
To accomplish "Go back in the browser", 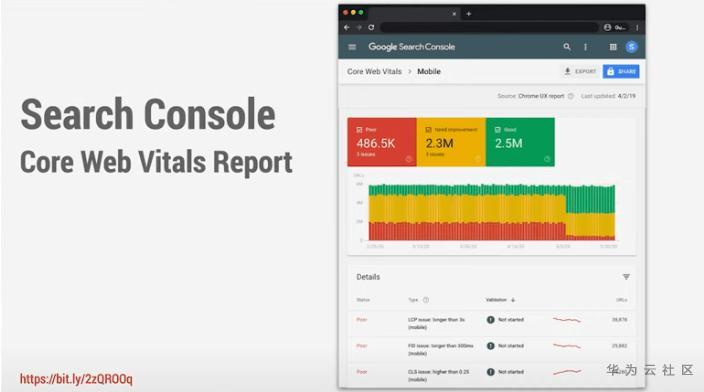I will point(347,27).
